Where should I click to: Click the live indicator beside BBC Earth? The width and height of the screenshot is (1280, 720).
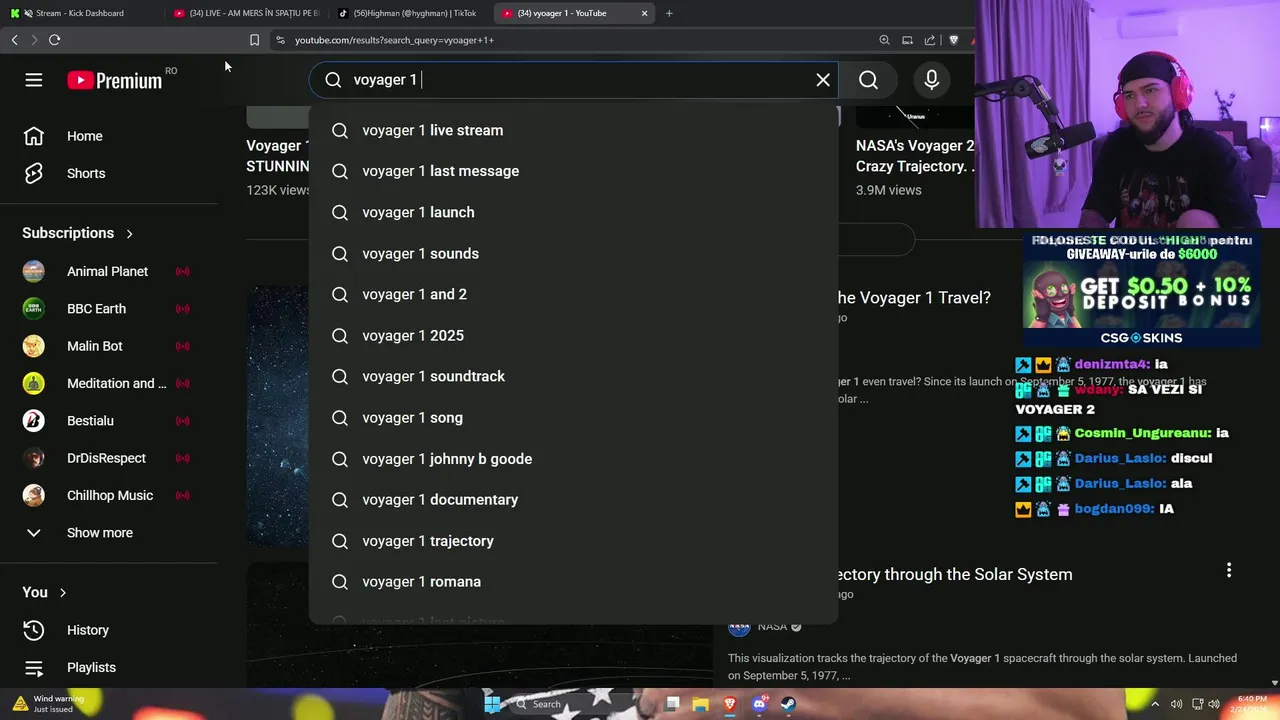[x=182, y=308]
